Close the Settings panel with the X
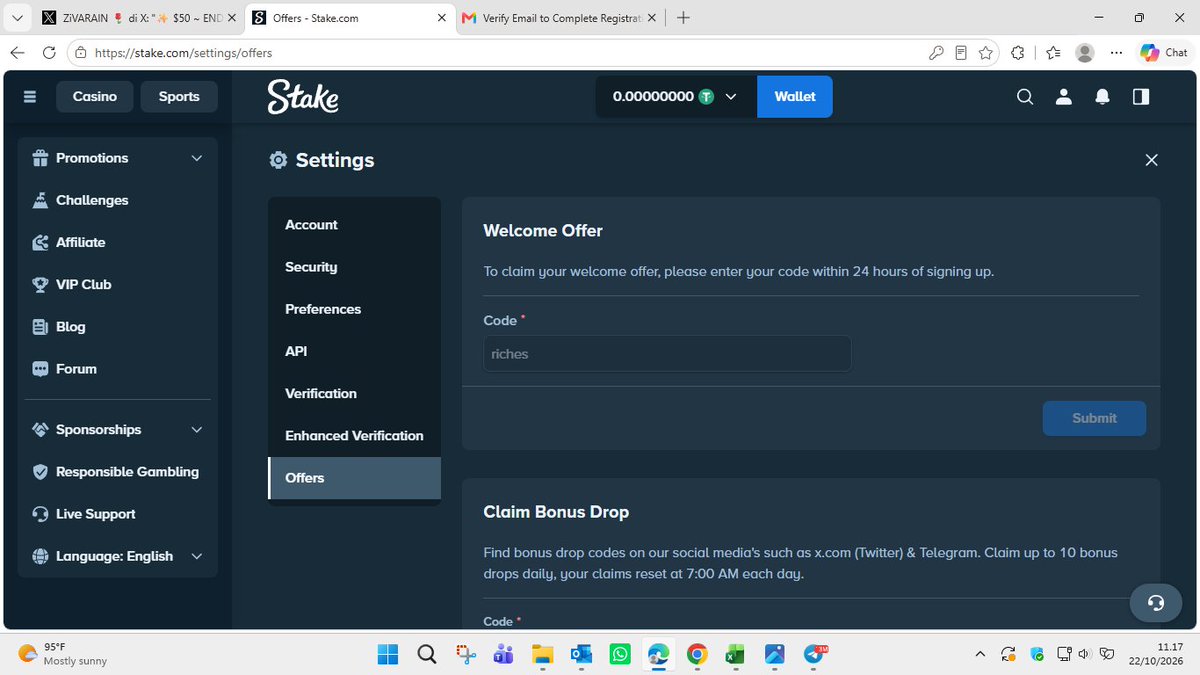1200x675 pixels. tap(1152, 160)
